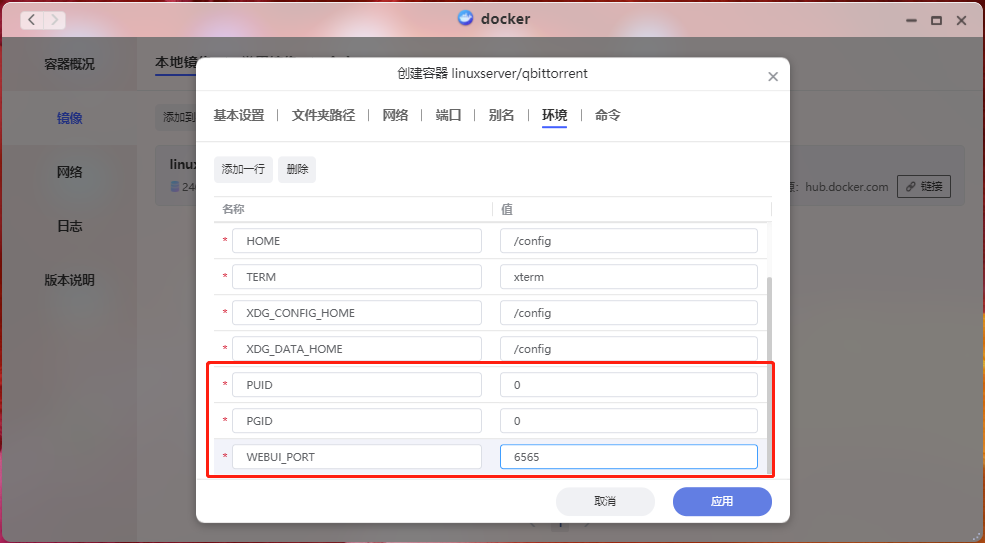This screenshot has width=985, height=543.
Task: Open the 基本设置 tab
Action: click(239, 115)
